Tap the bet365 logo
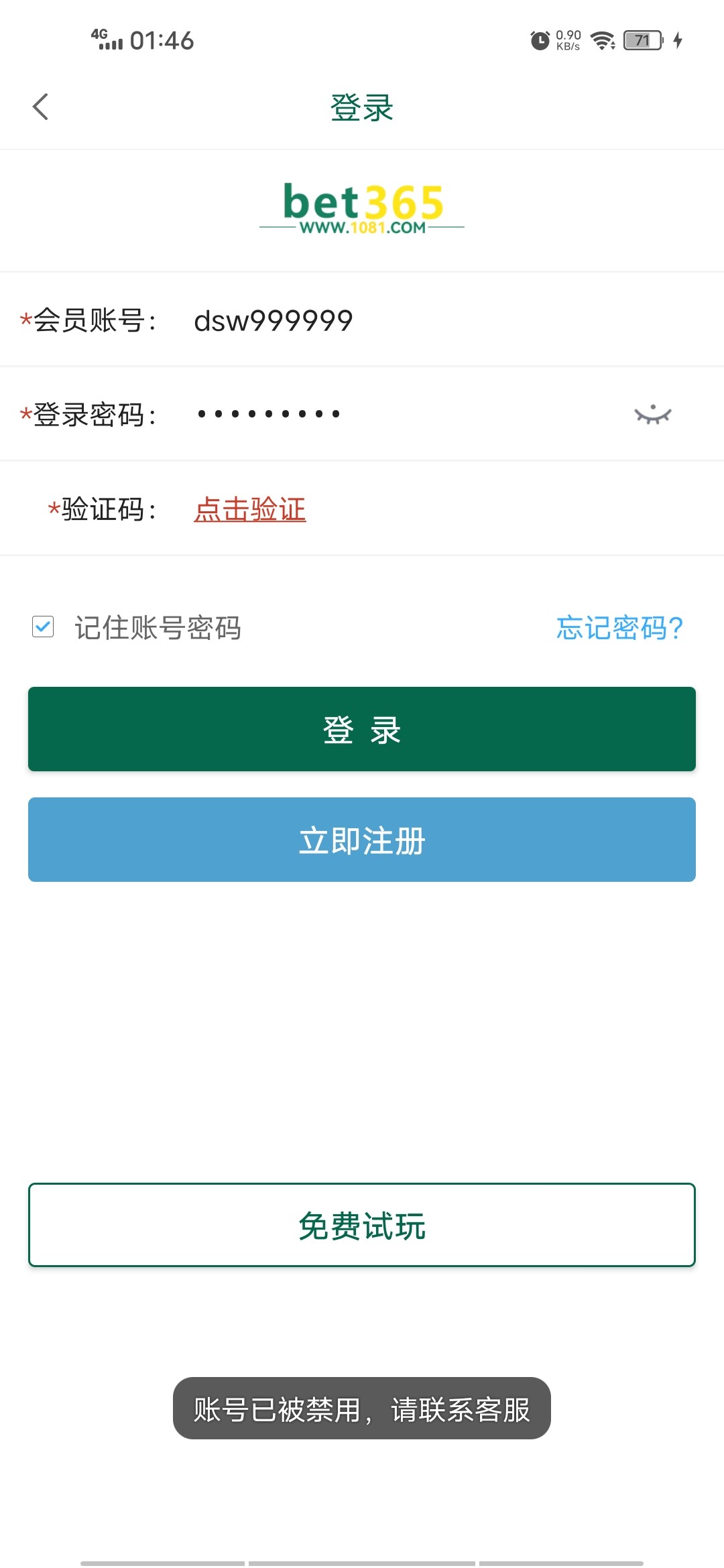 [362, 208]
